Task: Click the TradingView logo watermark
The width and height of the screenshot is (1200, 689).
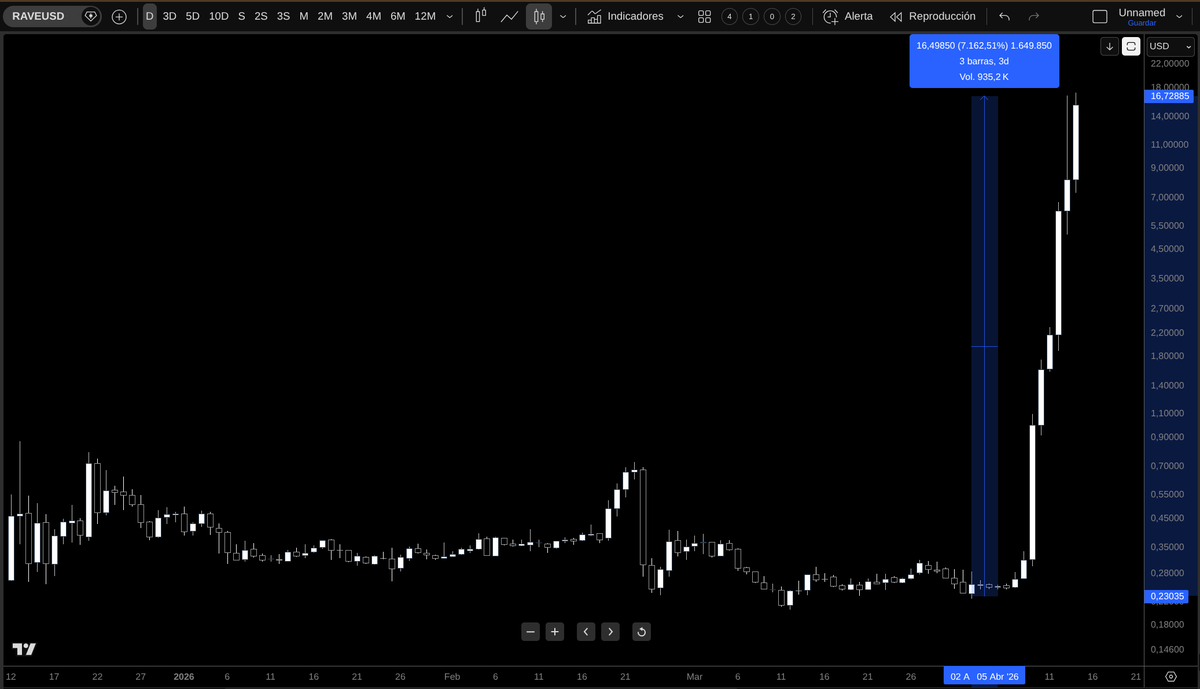Action: pos(23,648)
